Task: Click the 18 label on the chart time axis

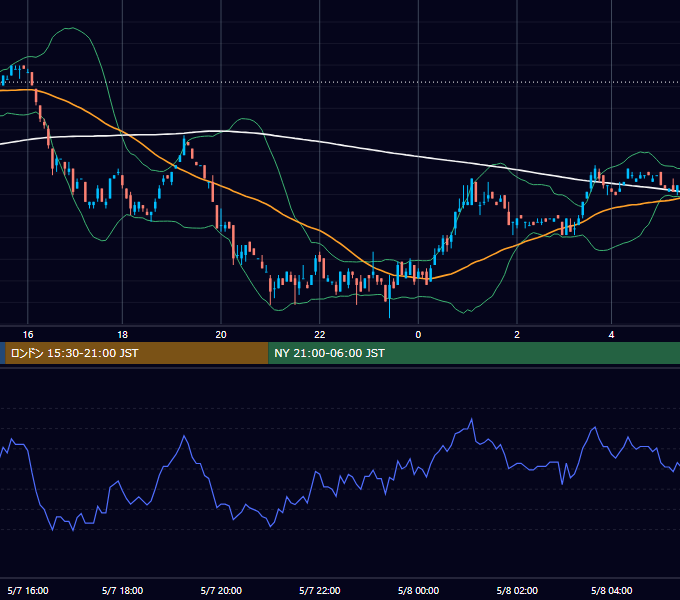Action: [x=122, y=335]
